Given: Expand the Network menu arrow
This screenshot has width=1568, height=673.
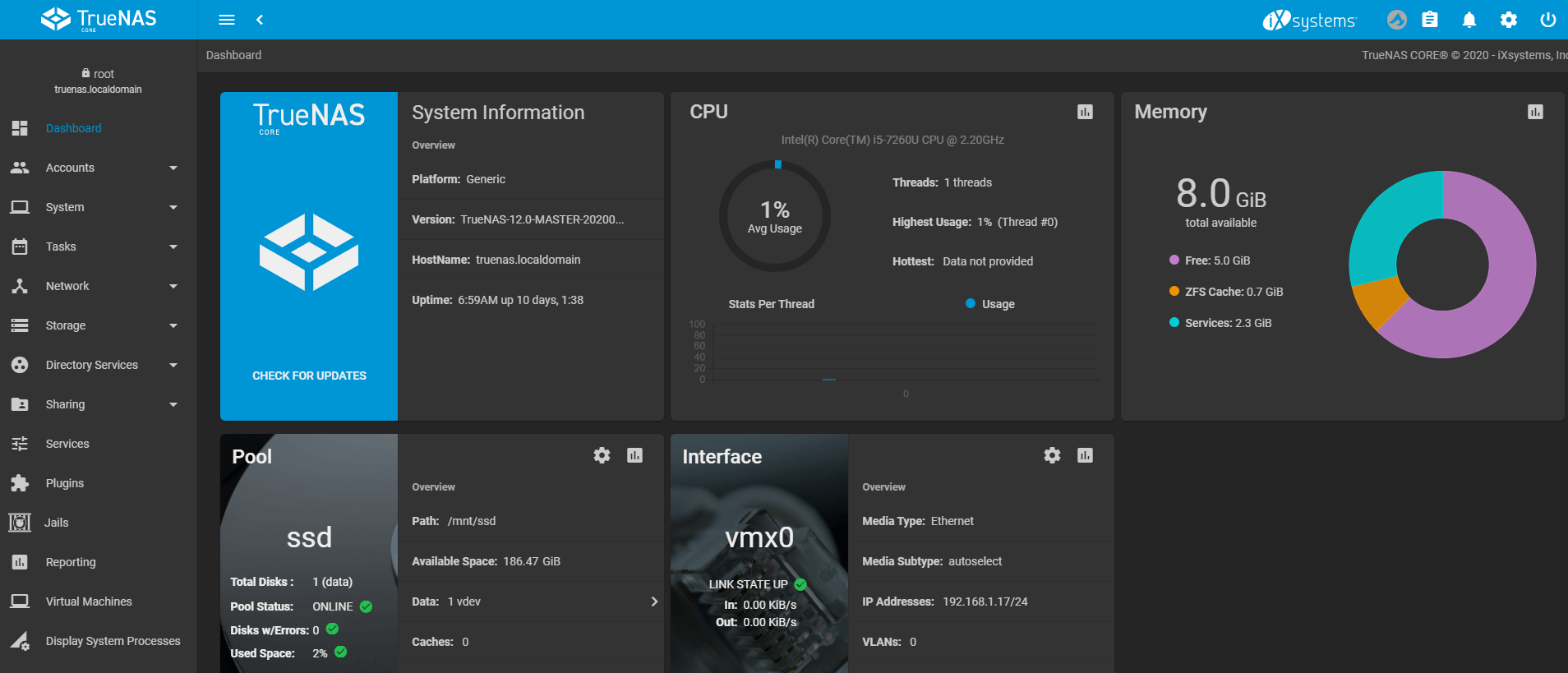Looking at the screenshot, I should [x=173, y=287].
